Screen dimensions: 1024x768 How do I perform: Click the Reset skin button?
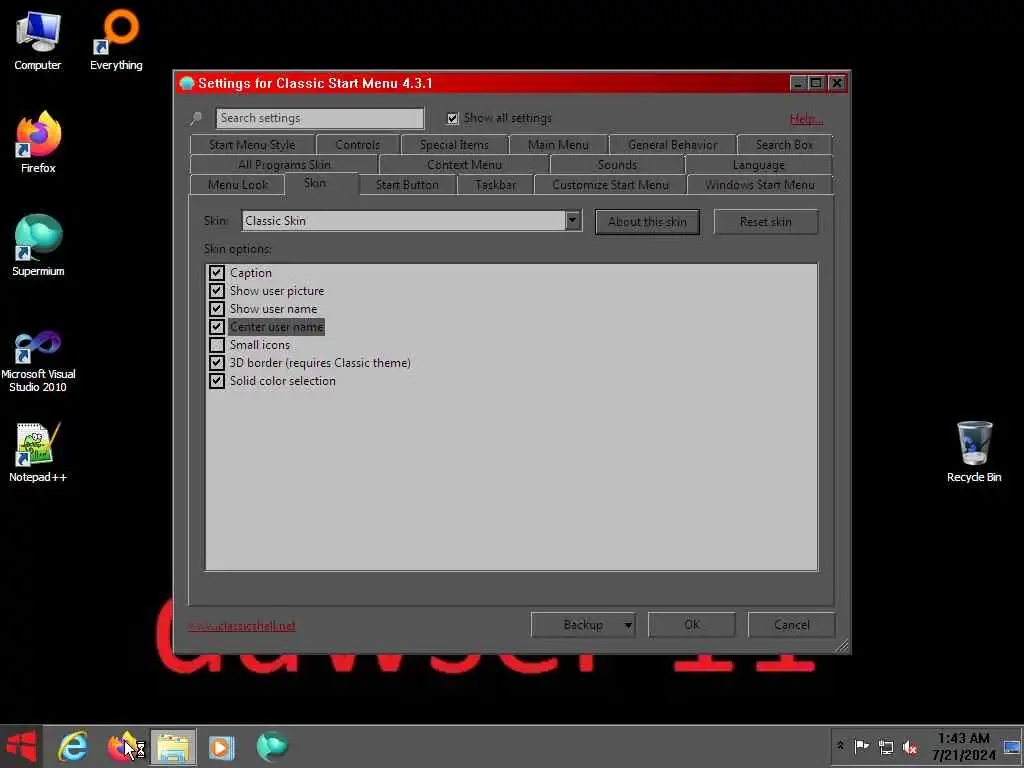coord(765,221)
